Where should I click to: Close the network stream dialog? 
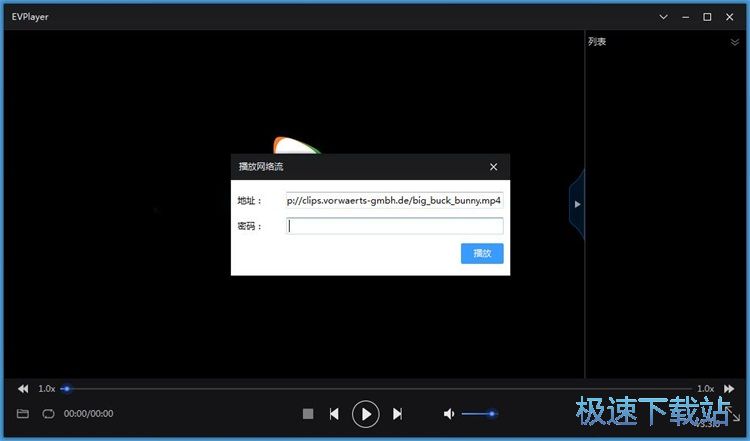[494, 166]
